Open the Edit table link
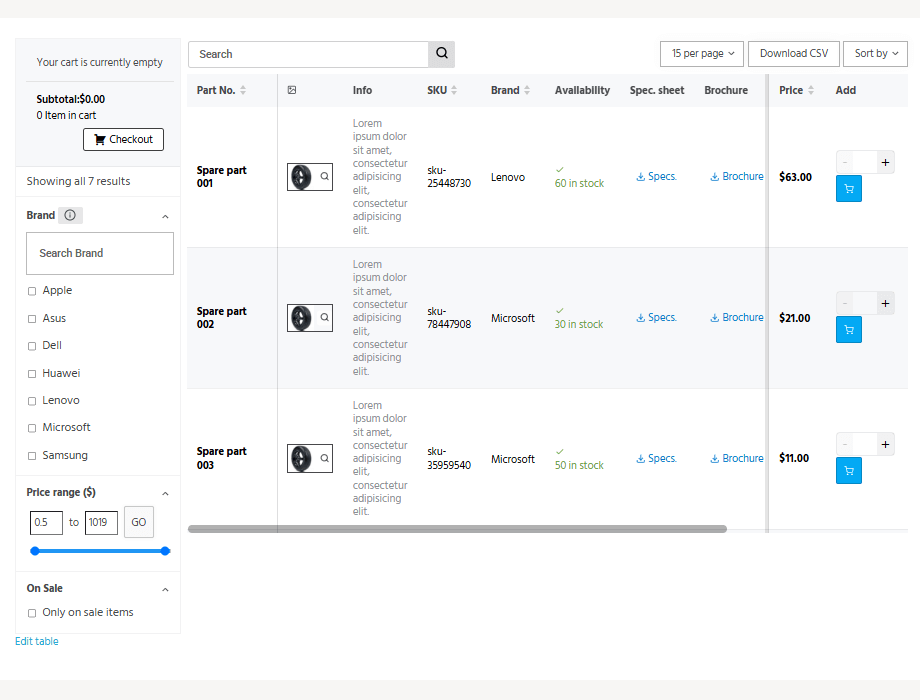920x700 pixels. [36, 641]
